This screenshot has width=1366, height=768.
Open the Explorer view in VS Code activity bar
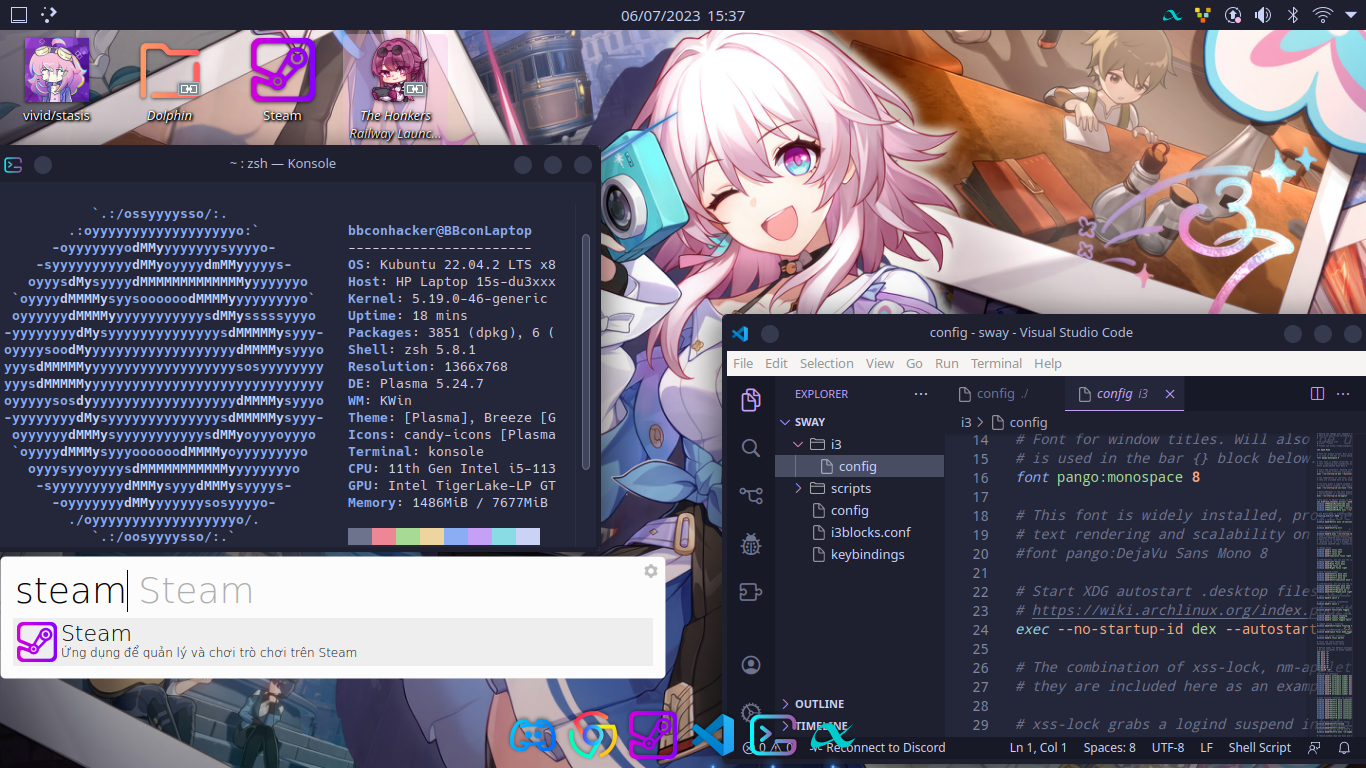751,401
